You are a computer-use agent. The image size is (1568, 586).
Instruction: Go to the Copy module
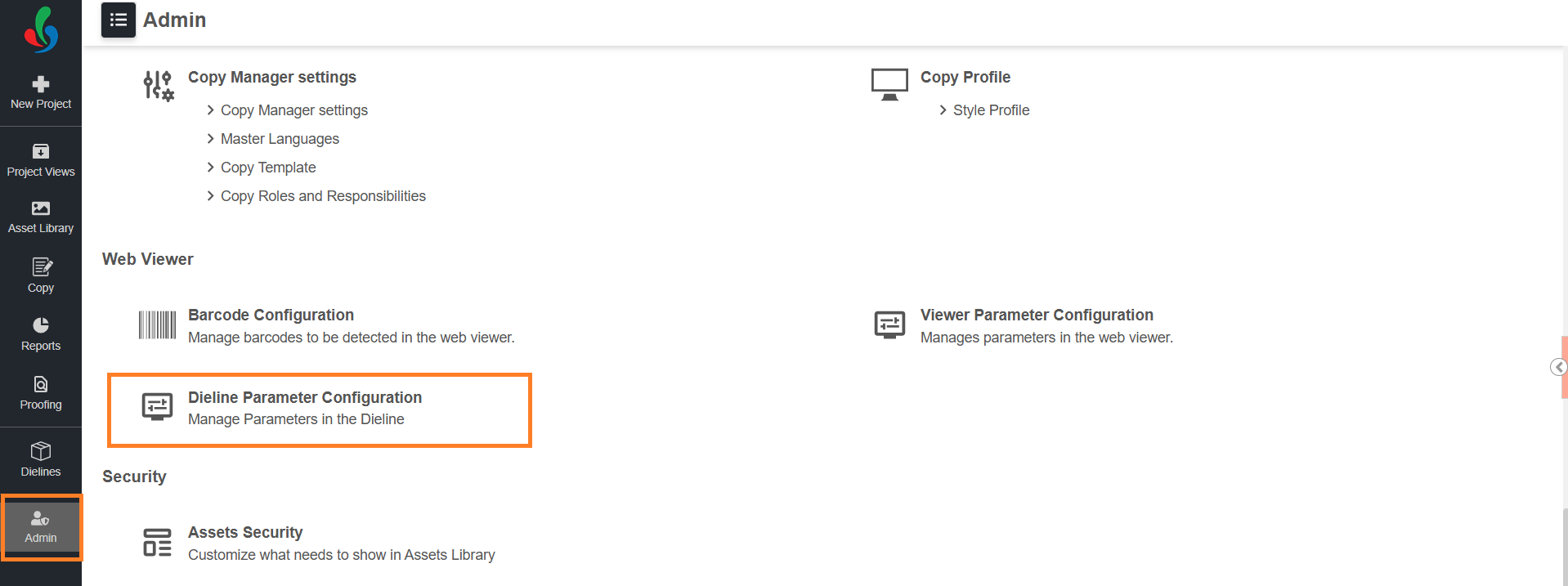pos(41,275)
